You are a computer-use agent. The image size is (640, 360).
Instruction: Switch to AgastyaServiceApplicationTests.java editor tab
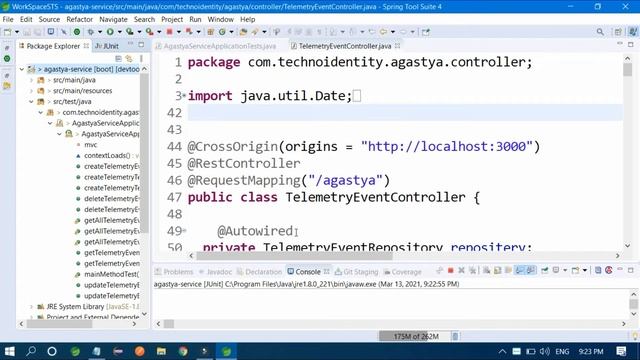click(x=216, y=46)
